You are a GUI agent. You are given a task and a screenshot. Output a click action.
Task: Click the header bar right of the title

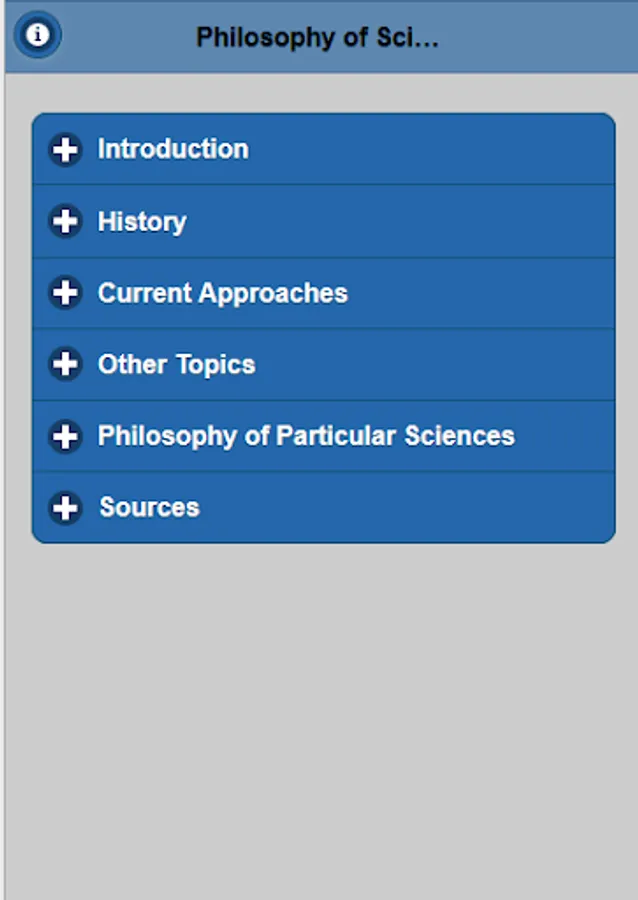point(540,38)
